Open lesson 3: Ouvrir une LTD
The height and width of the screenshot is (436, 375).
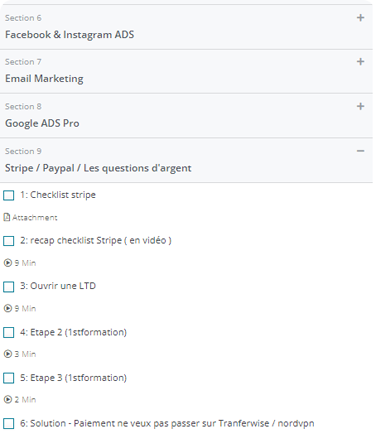tap(58, 286)
